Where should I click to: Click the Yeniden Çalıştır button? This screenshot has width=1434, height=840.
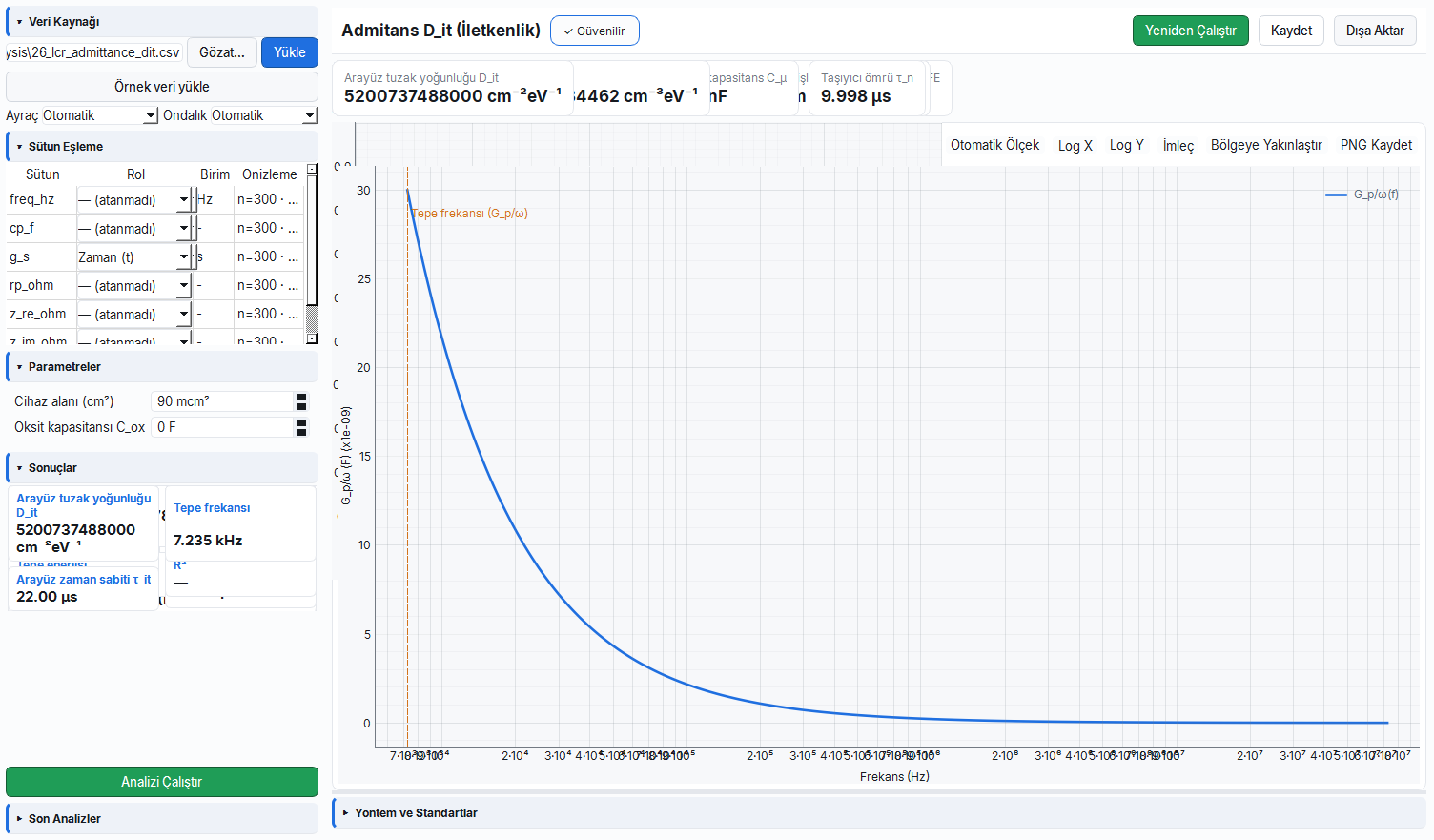point(1190,31)
